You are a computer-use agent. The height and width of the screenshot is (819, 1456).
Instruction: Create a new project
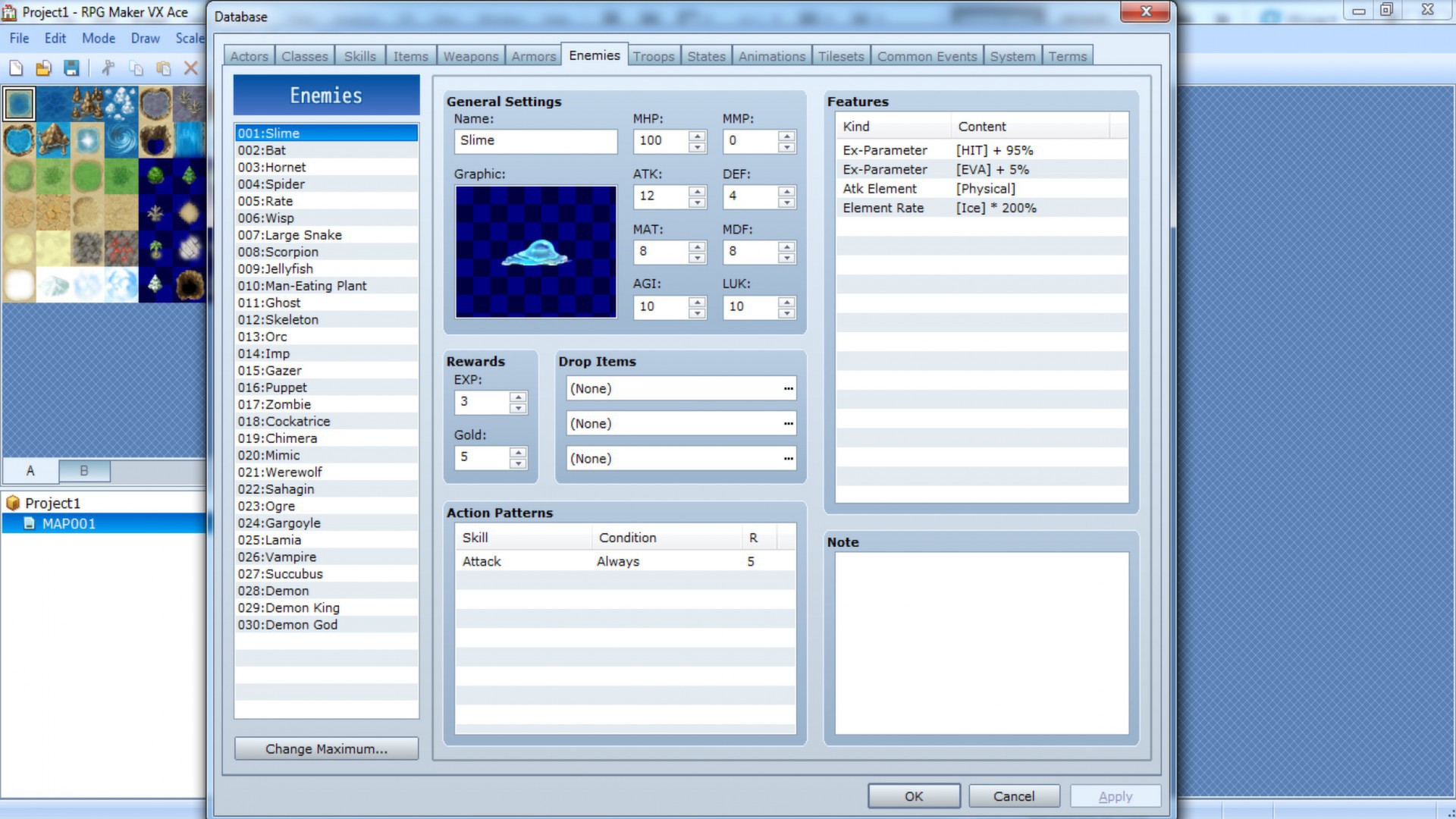pos(15,67)
